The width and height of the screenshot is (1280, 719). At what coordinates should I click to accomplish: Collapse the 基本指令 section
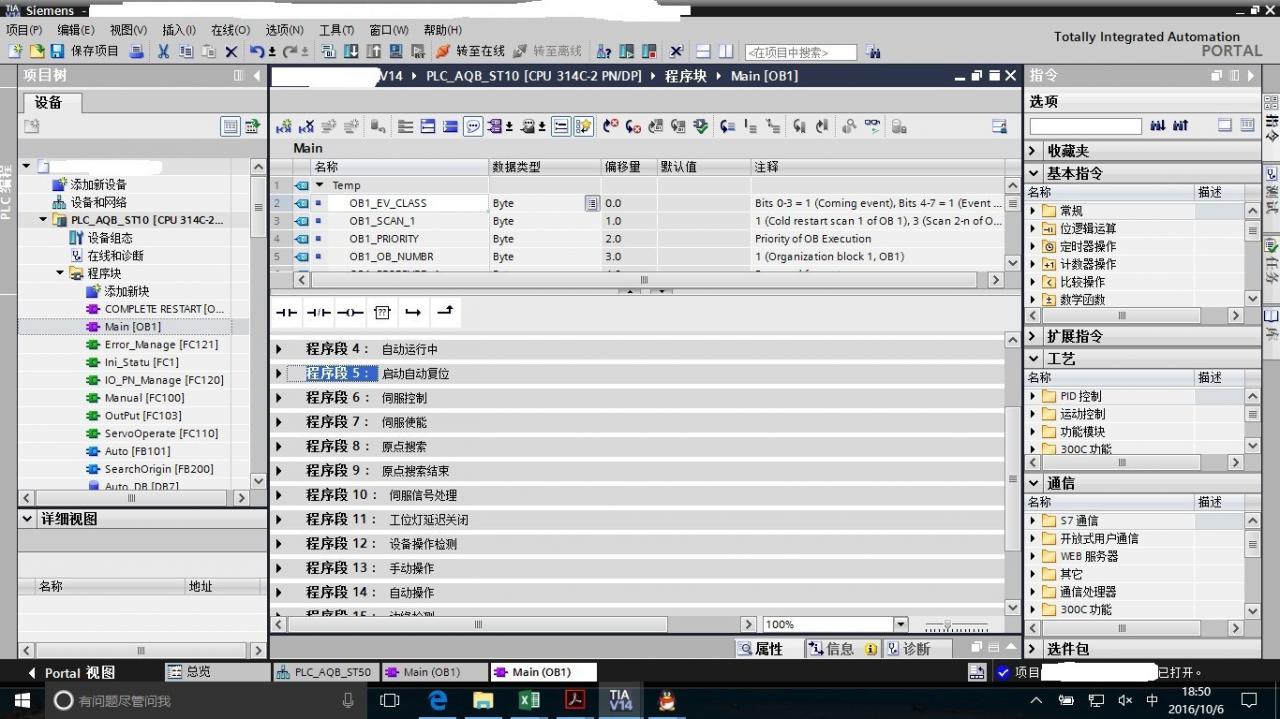(x=1034, y=173)
